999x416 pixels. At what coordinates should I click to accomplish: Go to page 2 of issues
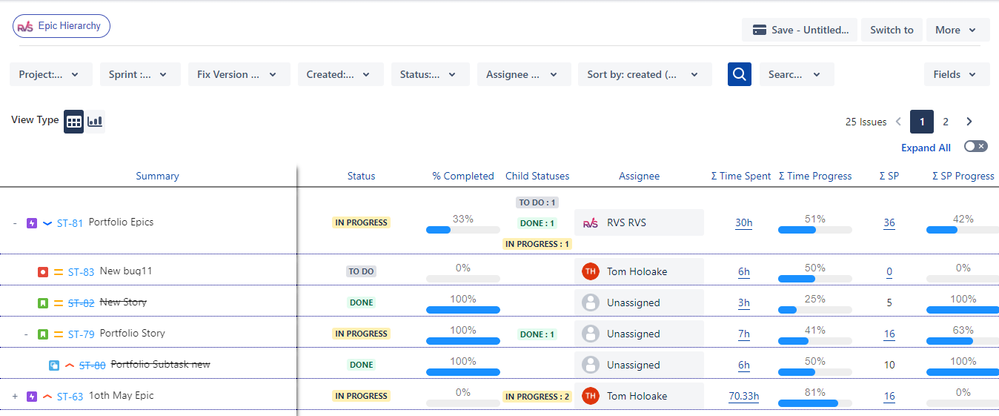coord(945,122)
